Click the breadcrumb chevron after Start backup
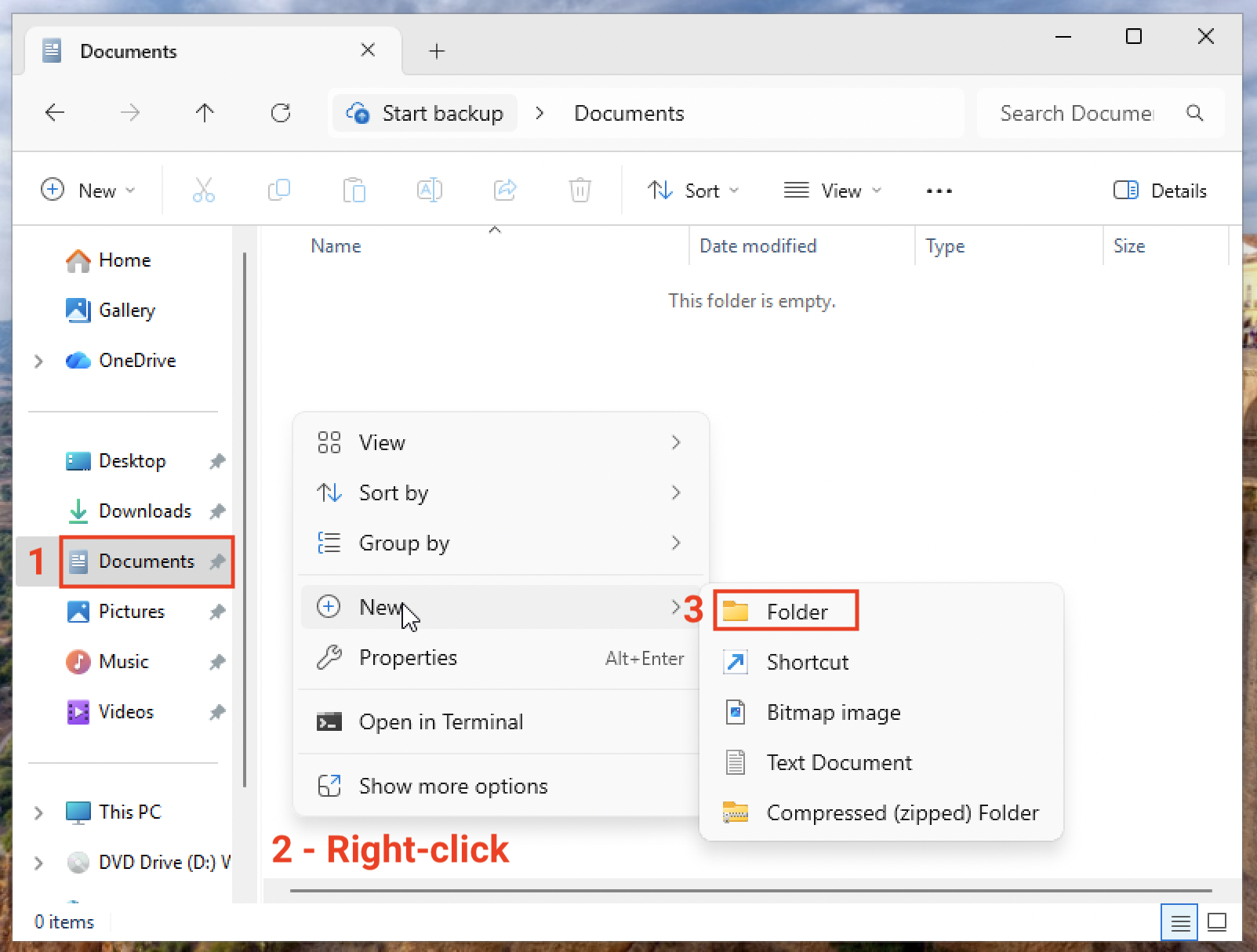Screen dimensions: 1257x952 tap(539, 113)
